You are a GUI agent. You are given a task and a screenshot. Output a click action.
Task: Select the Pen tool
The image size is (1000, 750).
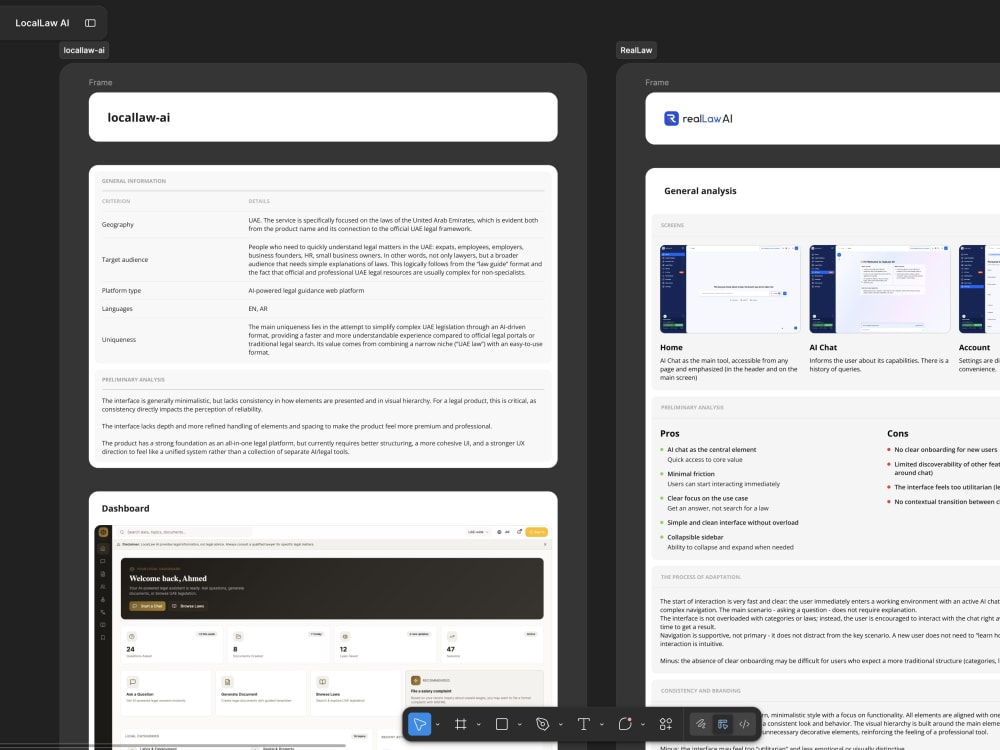click(543, 724)
